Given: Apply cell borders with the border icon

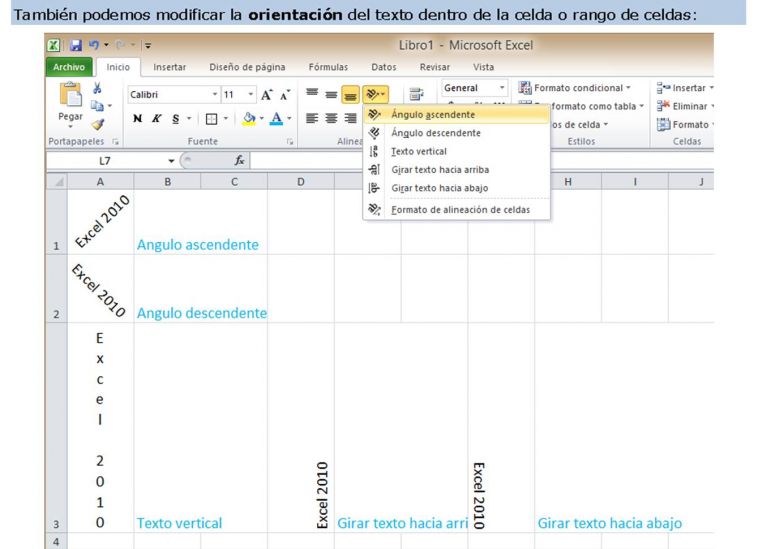Looking at the screenshot, I should tap(212, 119).
